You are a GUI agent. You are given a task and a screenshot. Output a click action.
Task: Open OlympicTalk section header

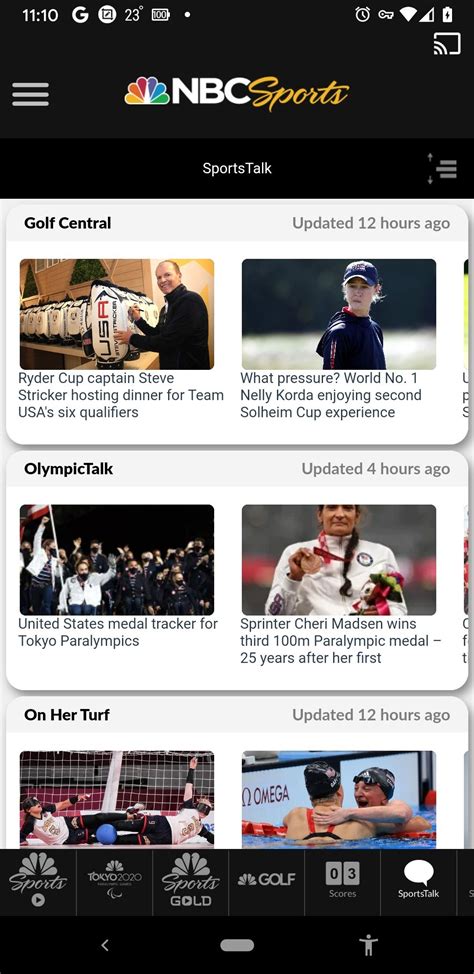[x=68, y=469]
